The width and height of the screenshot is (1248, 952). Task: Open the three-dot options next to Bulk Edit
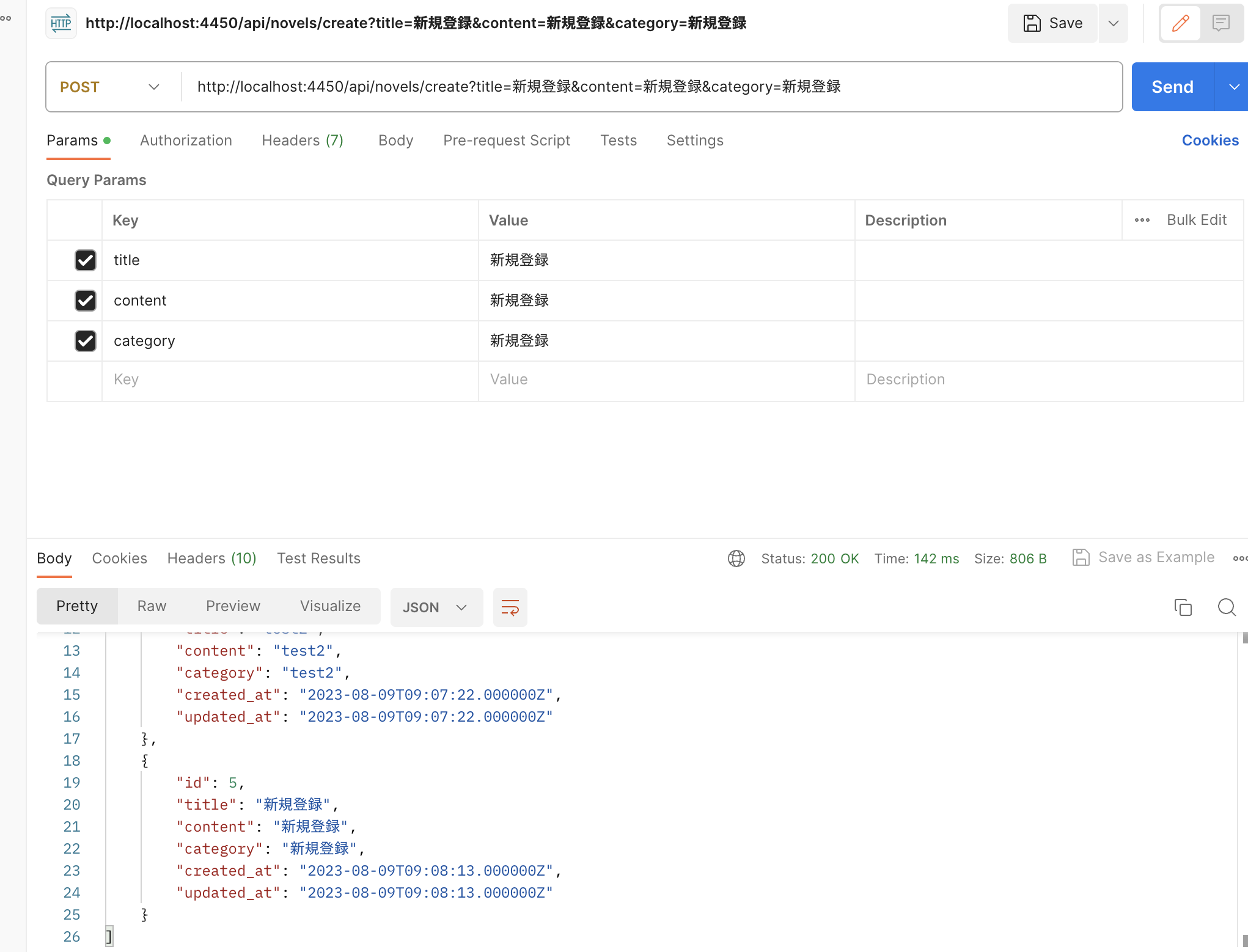click(1142, 220)
